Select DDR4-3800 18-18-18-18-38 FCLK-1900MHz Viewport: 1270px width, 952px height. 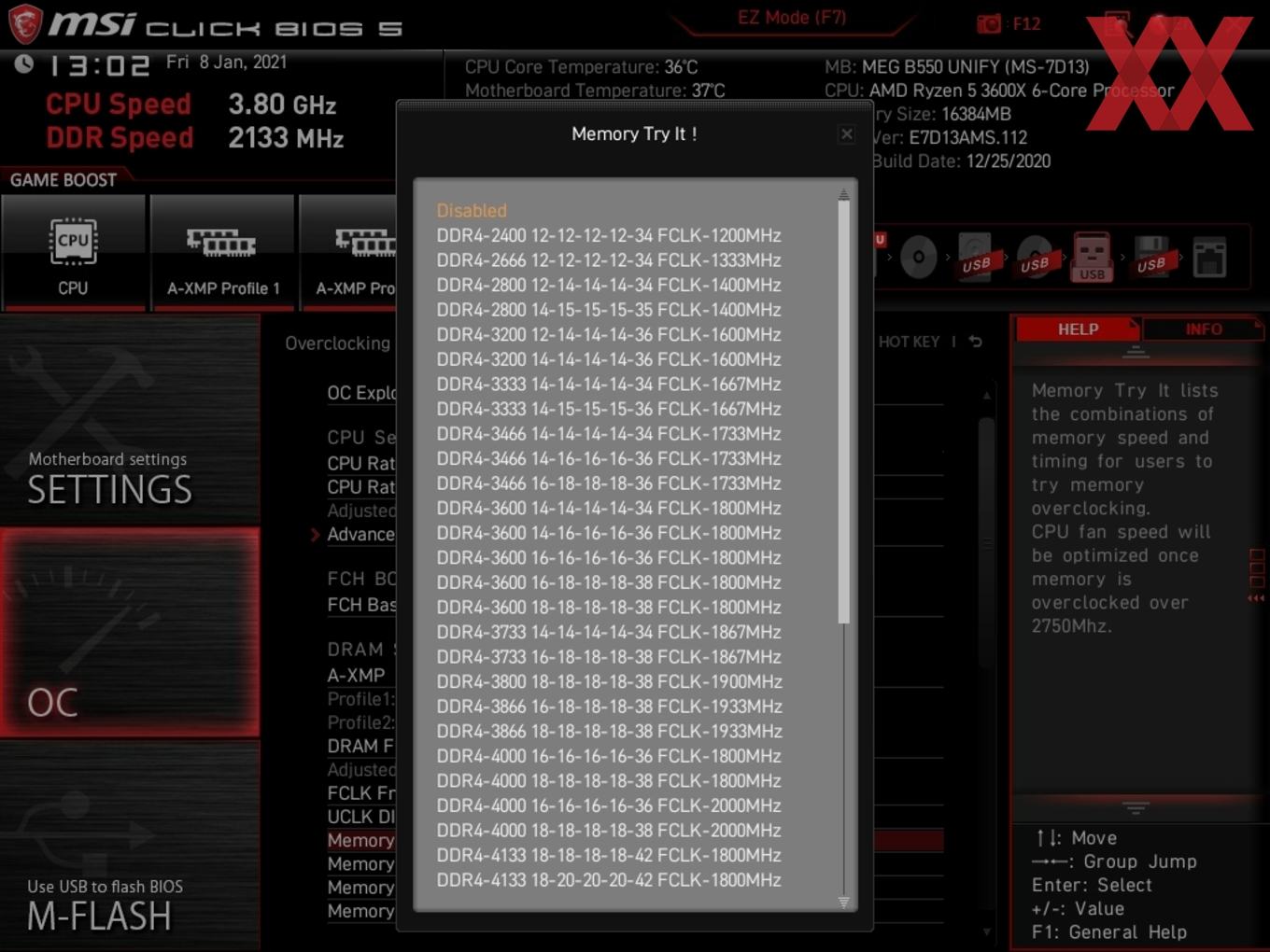coord(609,681)
